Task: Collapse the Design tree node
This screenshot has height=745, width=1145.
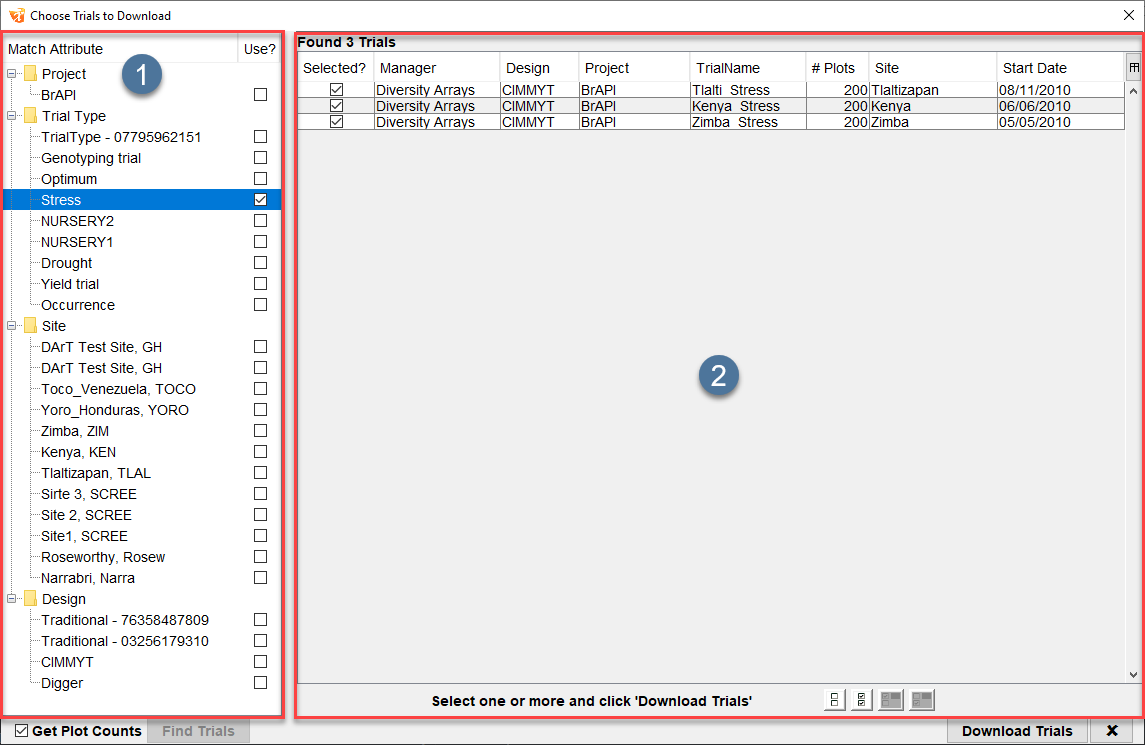Action: [x=12, y=599]
